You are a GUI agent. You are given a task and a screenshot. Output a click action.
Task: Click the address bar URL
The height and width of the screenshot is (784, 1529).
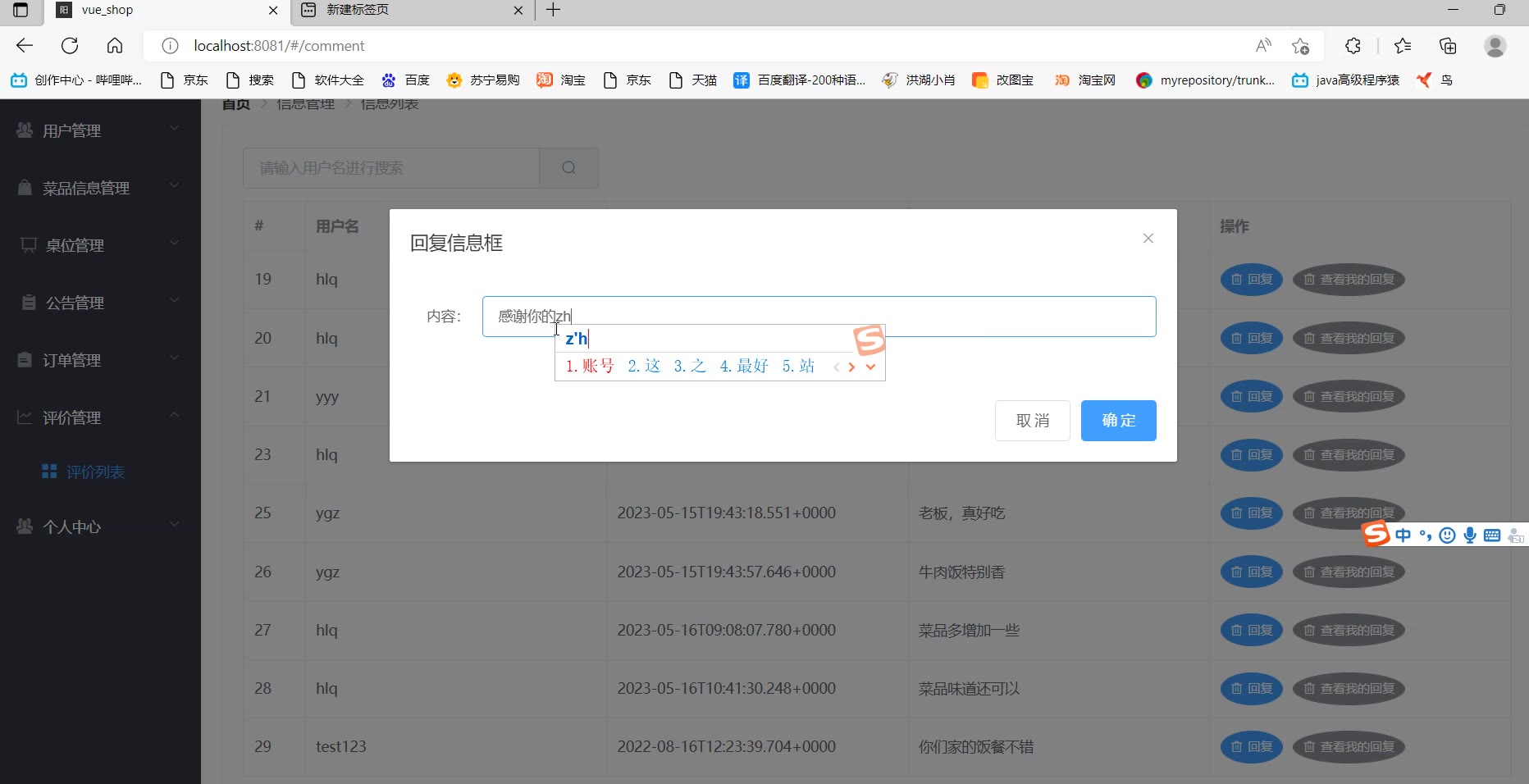tap(279, 46)
